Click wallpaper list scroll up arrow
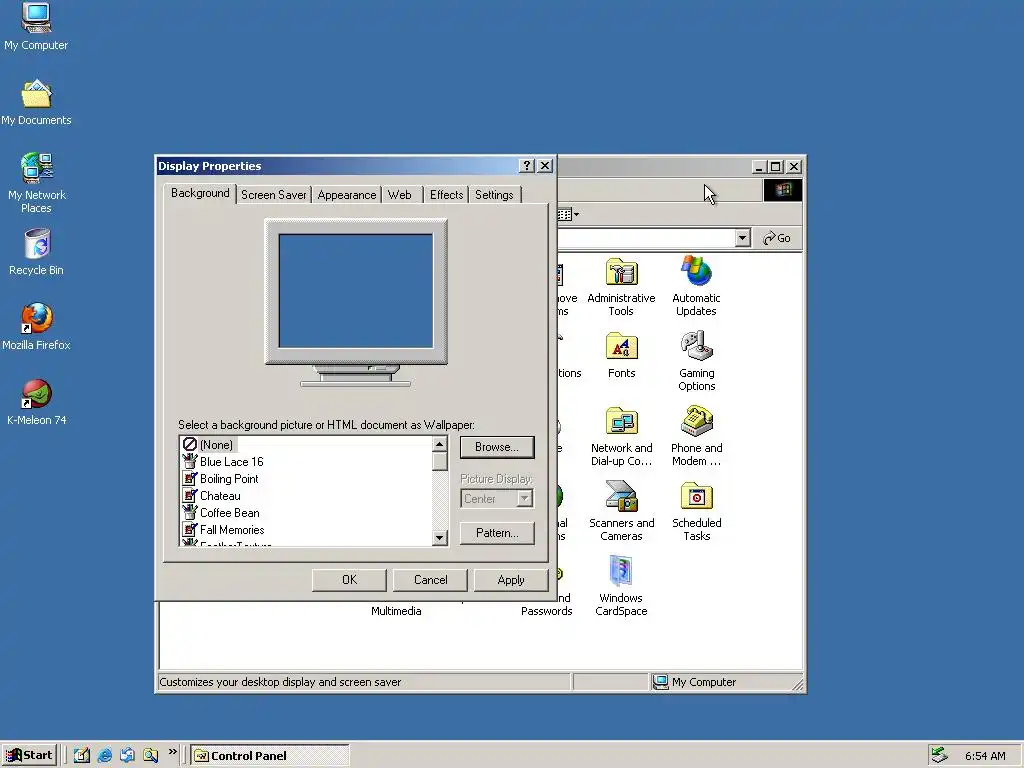 (x=440, y=444)
